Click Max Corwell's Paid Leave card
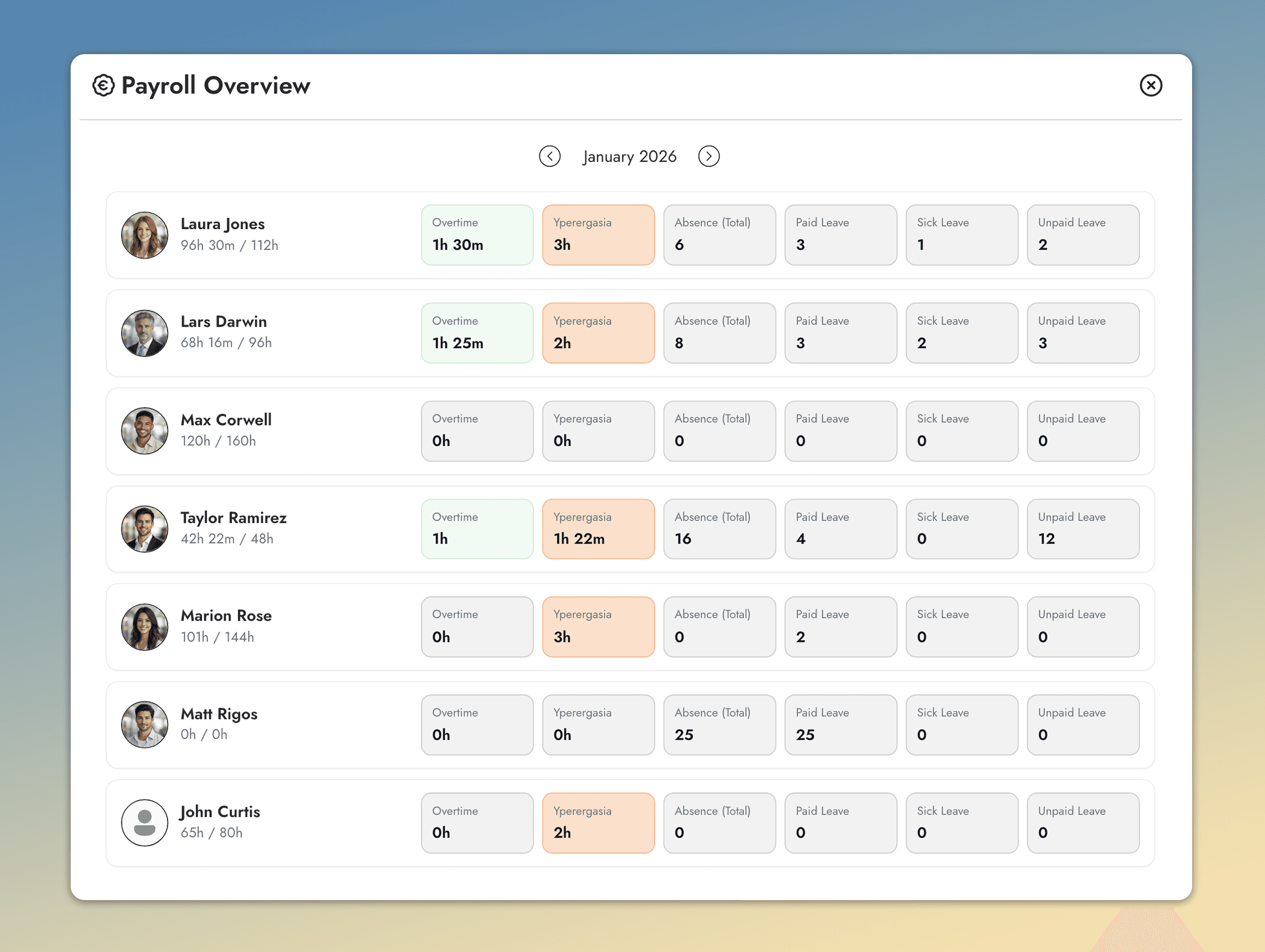 pyautogui.click(x=841, y=431)
